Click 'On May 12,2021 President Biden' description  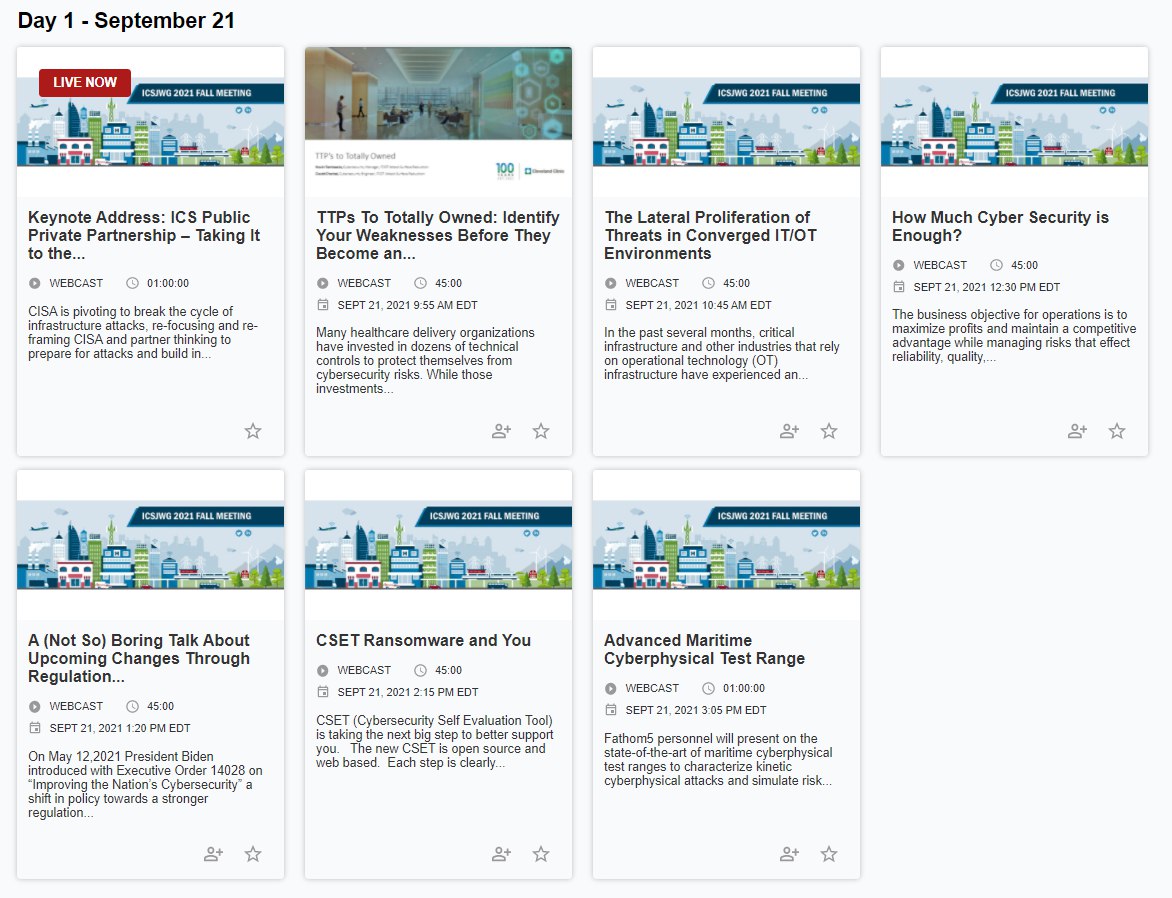tap(145, 784)
